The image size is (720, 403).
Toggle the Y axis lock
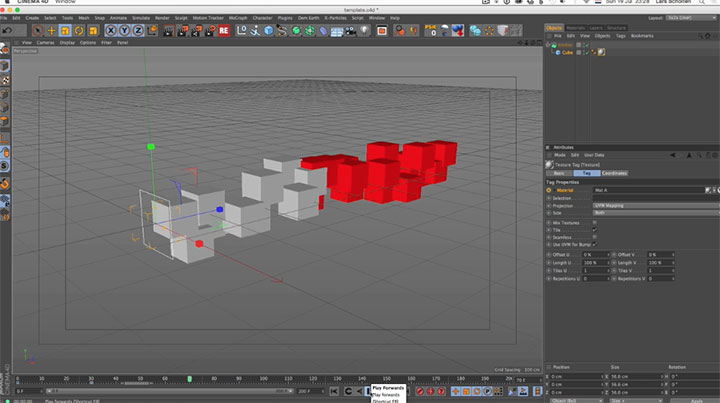click(x=124, y=31)
